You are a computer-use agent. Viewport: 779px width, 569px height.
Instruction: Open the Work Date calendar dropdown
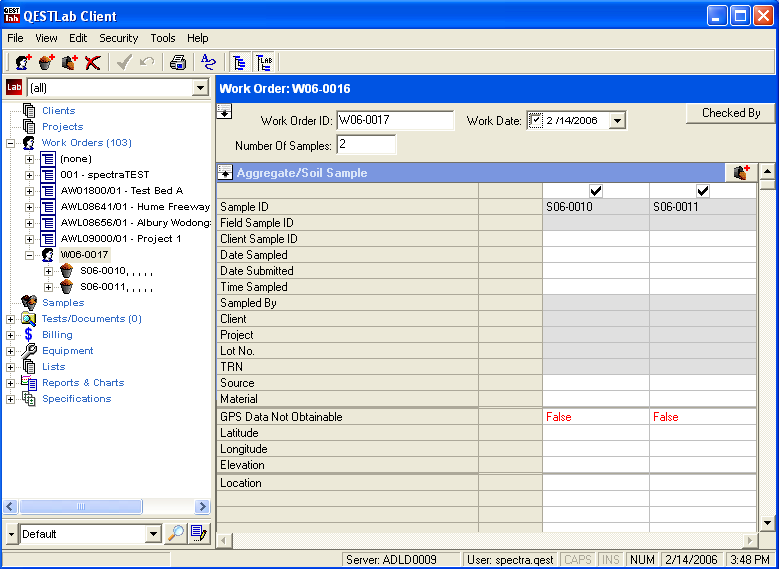[617, 121]
